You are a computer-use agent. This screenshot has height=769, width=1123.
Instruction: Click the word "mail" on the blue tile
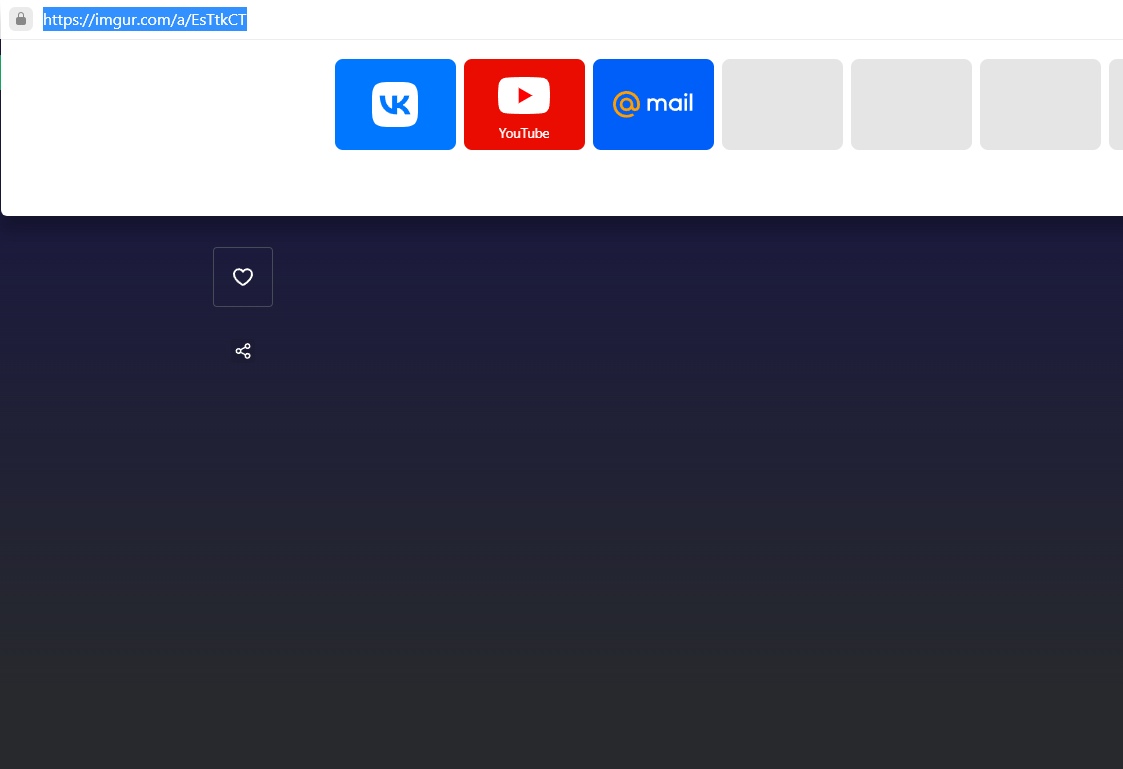[x=670, y=103]
